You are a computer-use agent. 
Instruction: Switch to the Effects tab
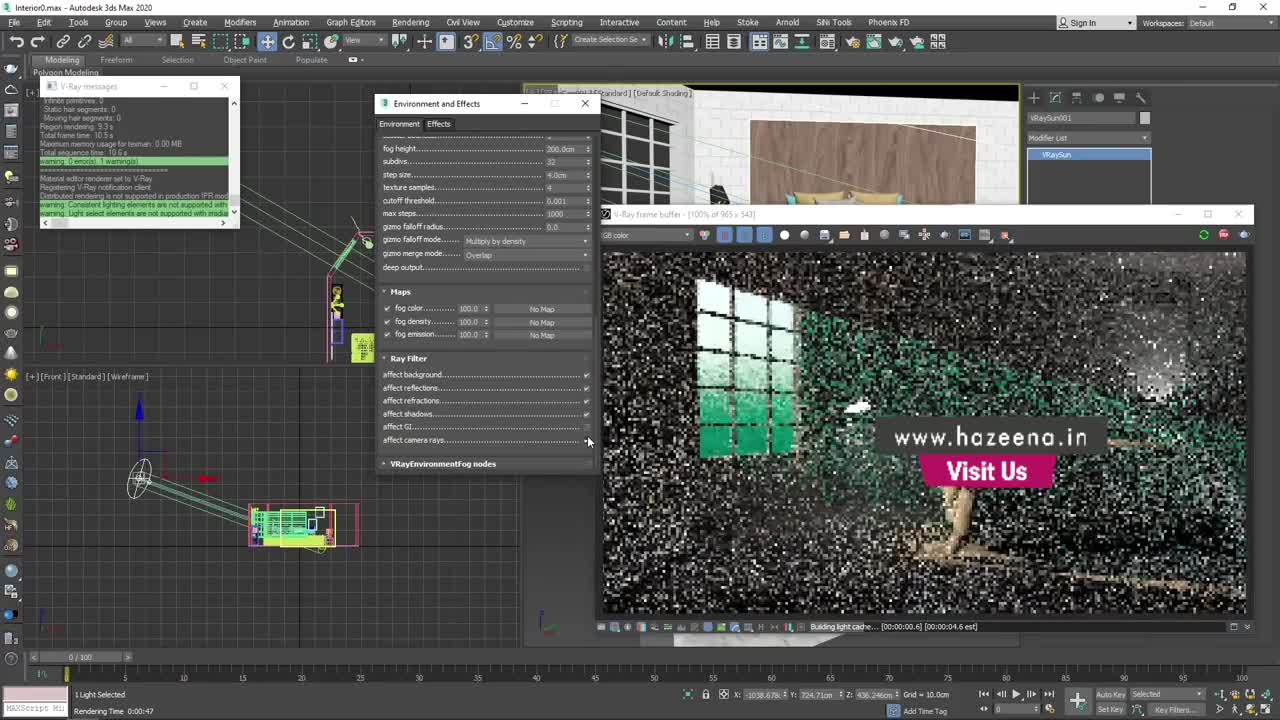pos(439,124)
